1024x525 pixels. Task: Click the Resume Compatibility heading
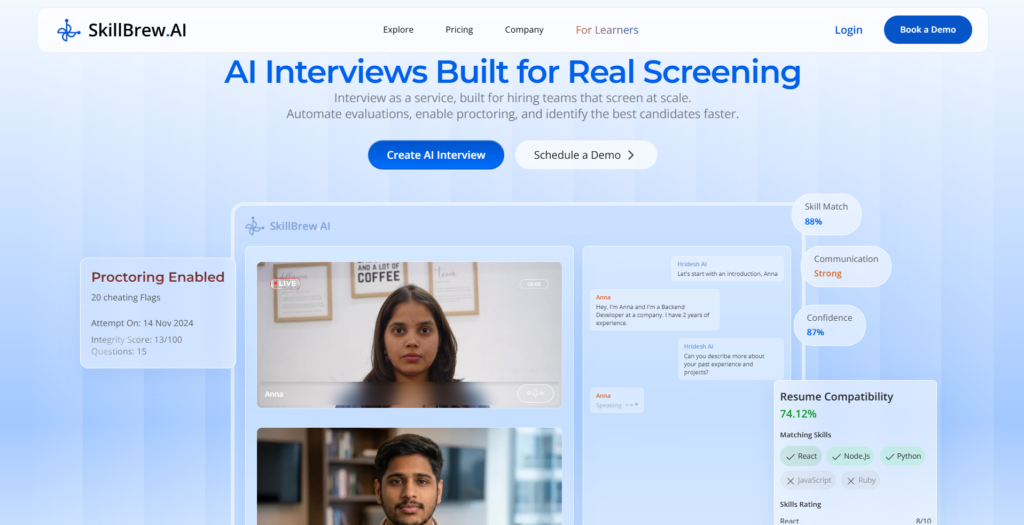[x=836, y=396]
